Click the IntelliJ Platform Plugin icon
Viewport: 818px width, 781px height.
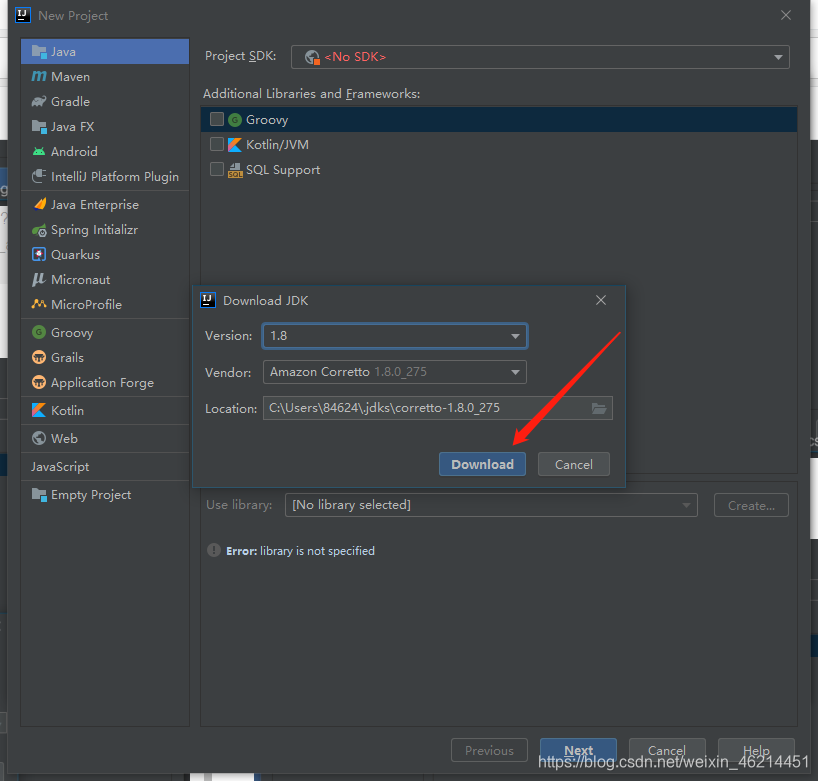pos(39,176)
